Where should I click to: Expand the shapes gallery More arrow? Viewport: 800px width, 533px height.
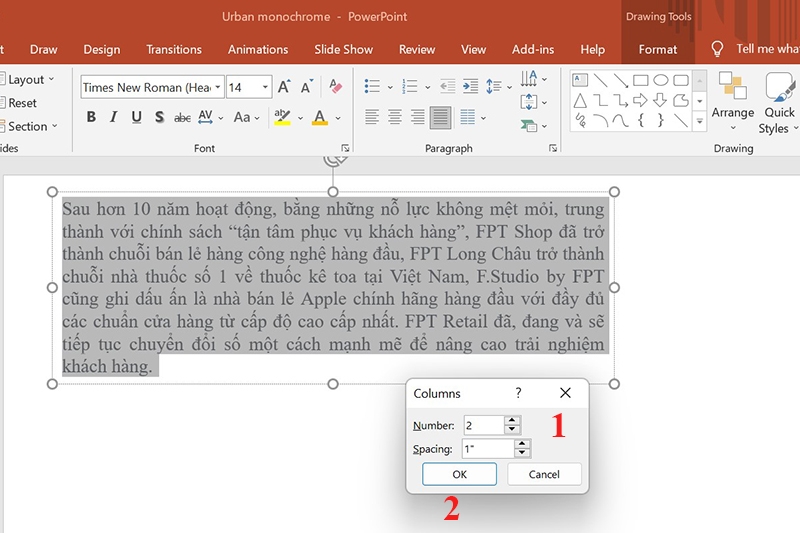pyautogui.click(x=700, y=121)
